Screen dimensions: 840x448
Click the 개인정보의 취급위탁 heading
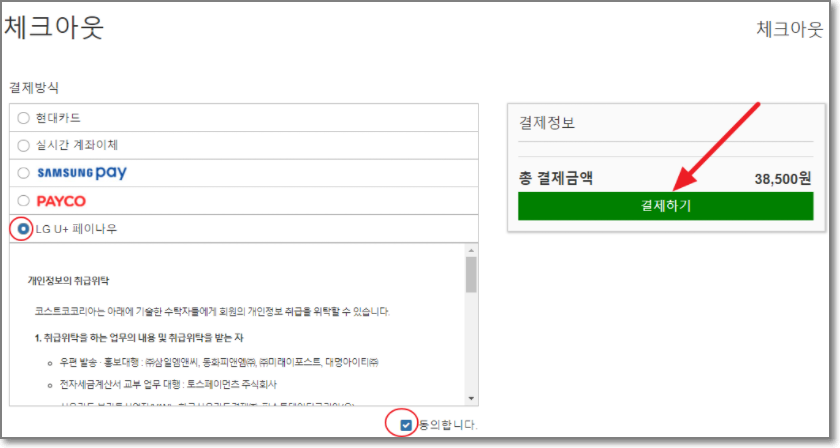68,281
